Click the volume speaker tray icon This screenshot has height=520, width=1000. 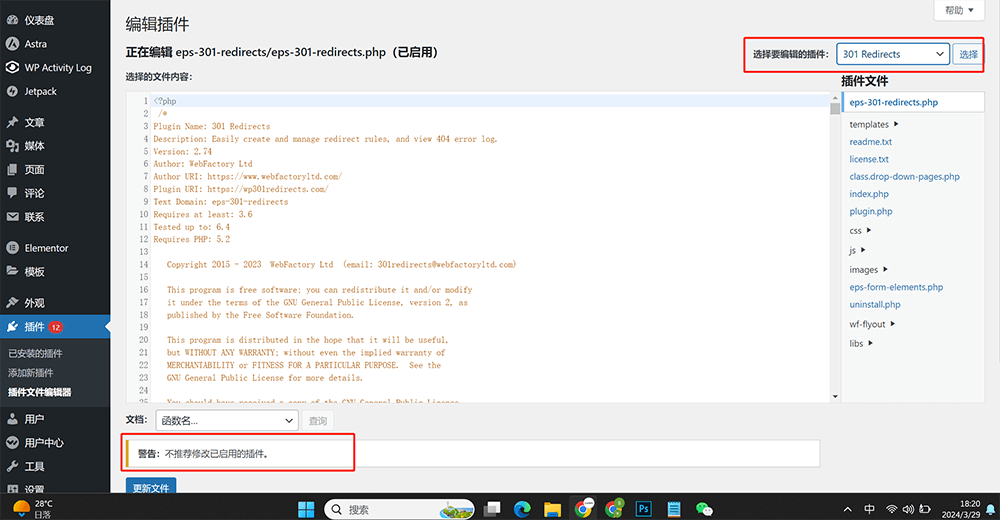[908, 509]
